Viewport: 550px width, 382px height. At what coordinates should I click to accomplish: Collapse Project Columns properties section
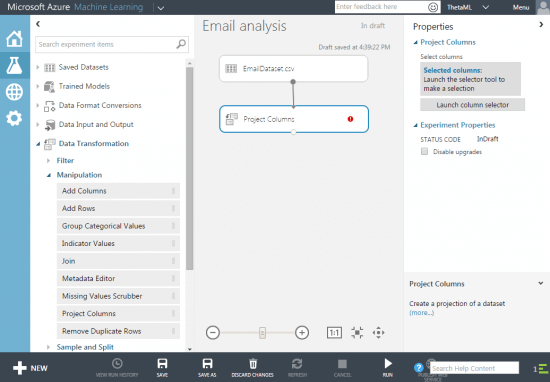(416, 42)
